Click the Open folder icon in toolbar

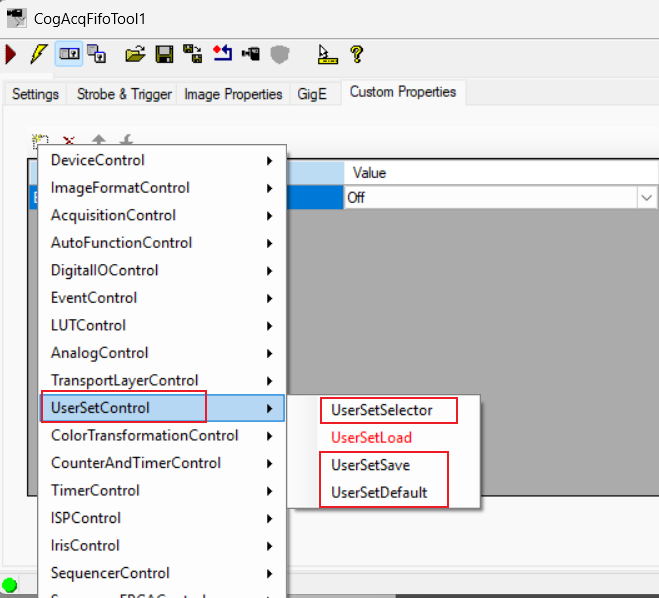pyautogui.click(x=135, y=54)
